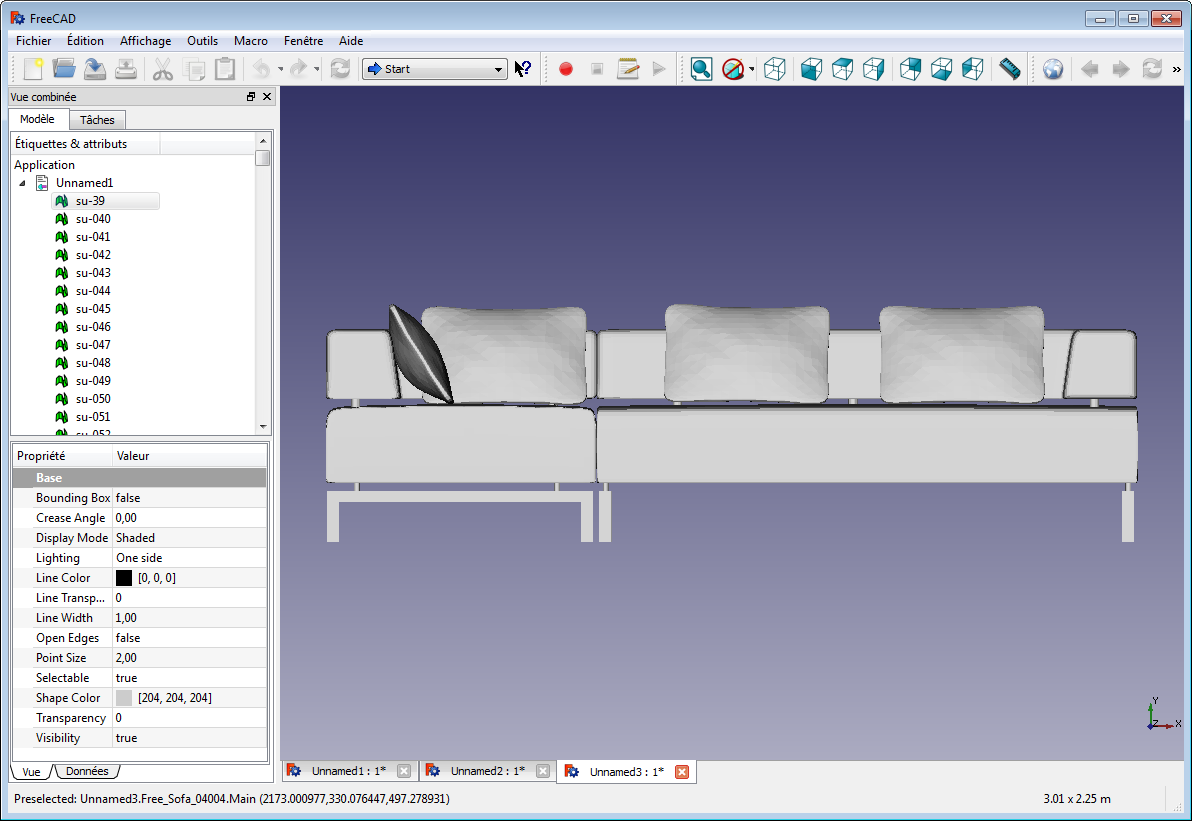Open the Macro menu
This screenshot has height=821, width=1192.
[250, 41]
